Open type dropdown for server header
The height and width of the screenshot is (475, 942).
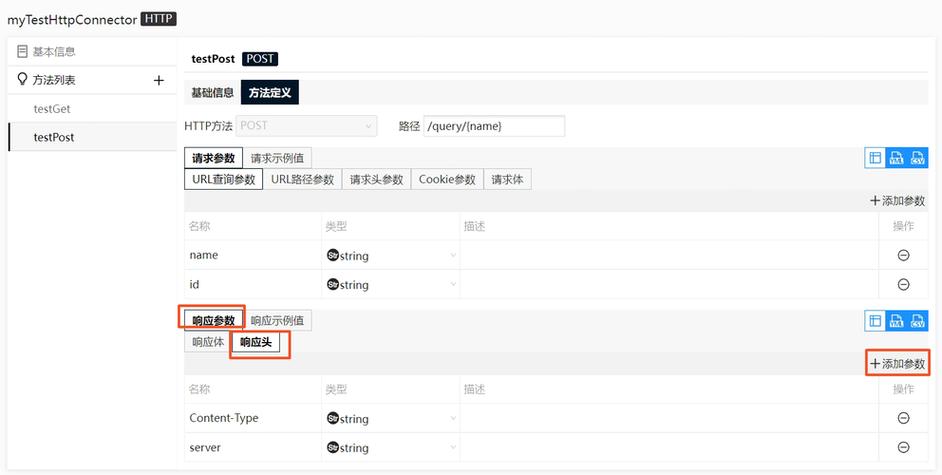pyautogui.click(x=390, y=447)
